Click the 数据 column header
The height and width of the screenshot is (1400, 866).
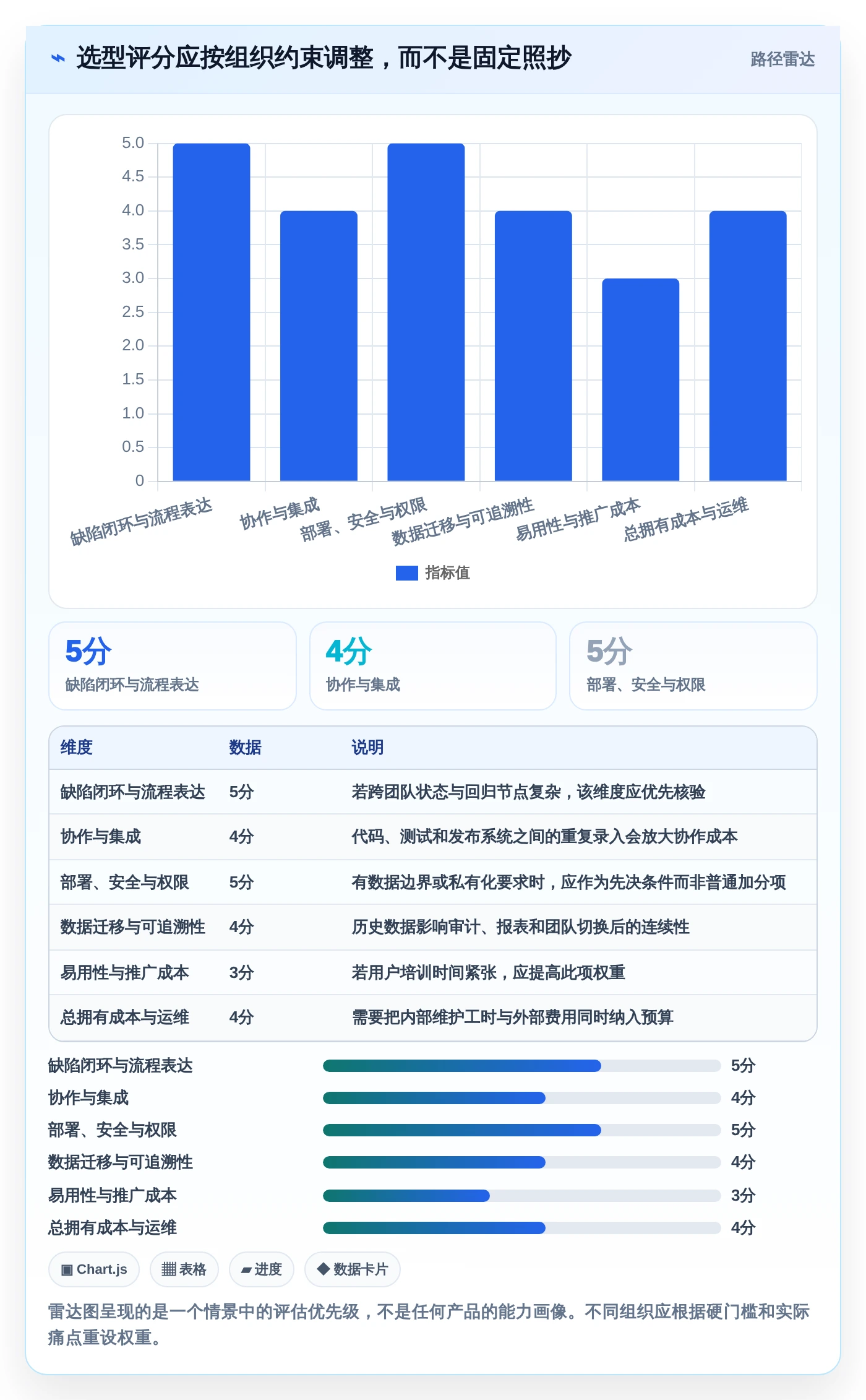point(246,748)
